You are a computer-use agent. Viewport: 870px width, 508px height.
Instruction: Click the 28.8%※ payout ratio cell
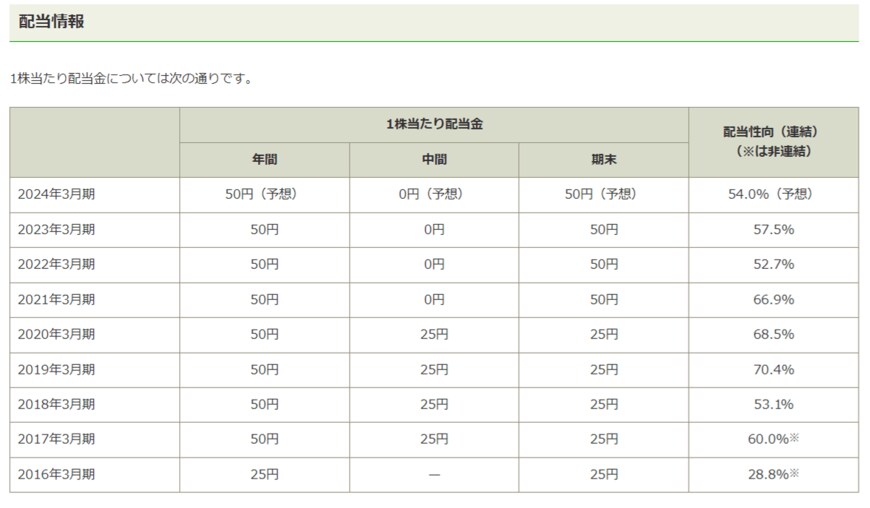(x=773, y=475)
